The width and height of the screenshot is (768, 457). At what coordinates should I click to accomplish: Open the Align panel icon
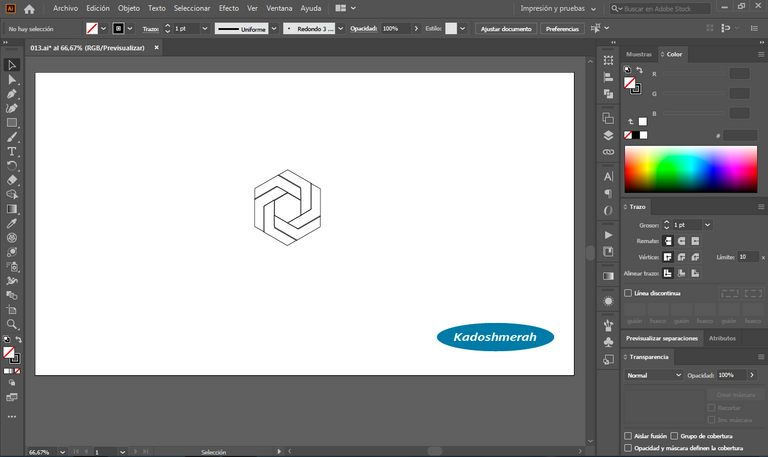608,77
